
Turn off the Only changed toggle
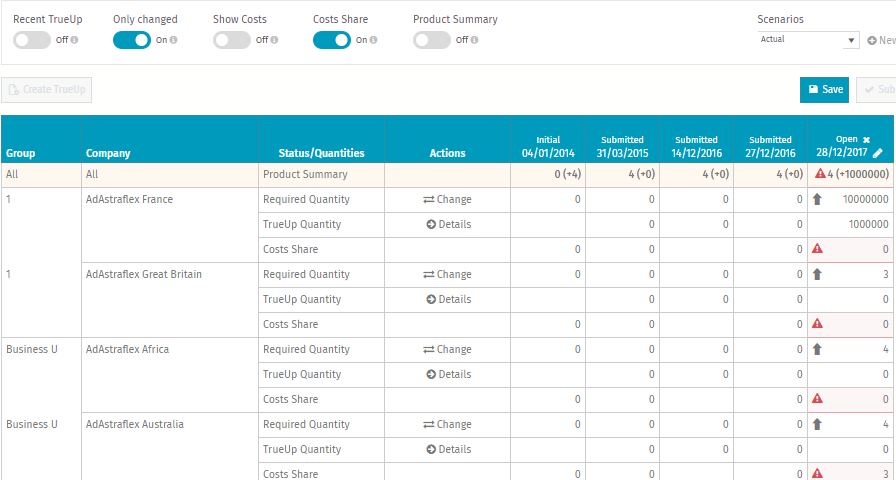click(131, 40)
